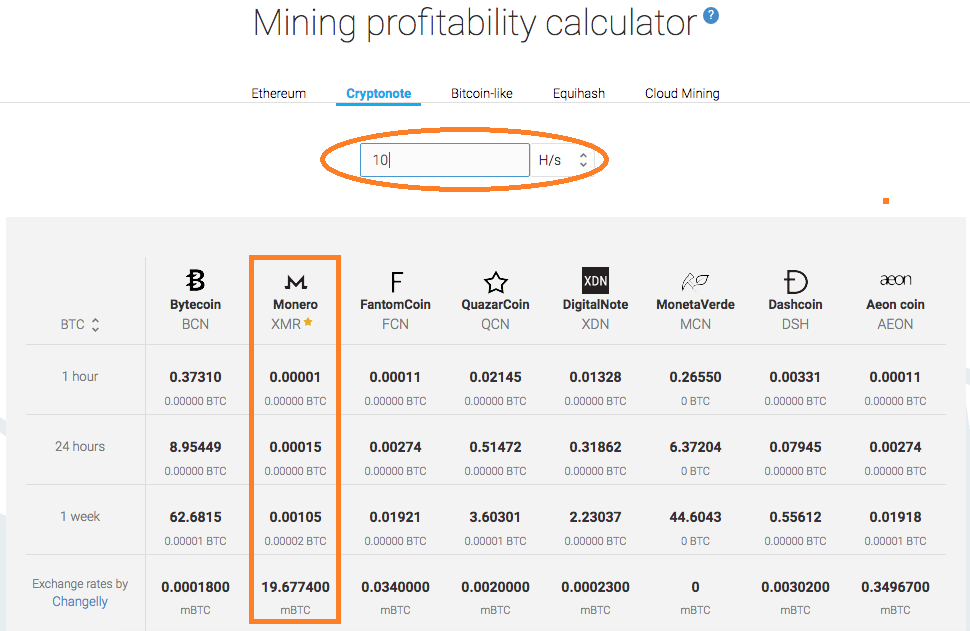Select the Dashcoin logo icon
970x631 pixels.
tap(795, 281)
